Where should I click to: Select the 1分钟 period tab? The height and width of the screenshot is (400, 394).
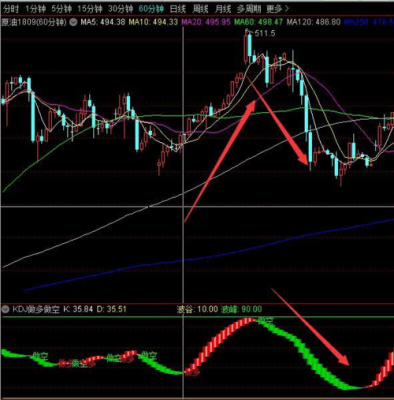36,9
